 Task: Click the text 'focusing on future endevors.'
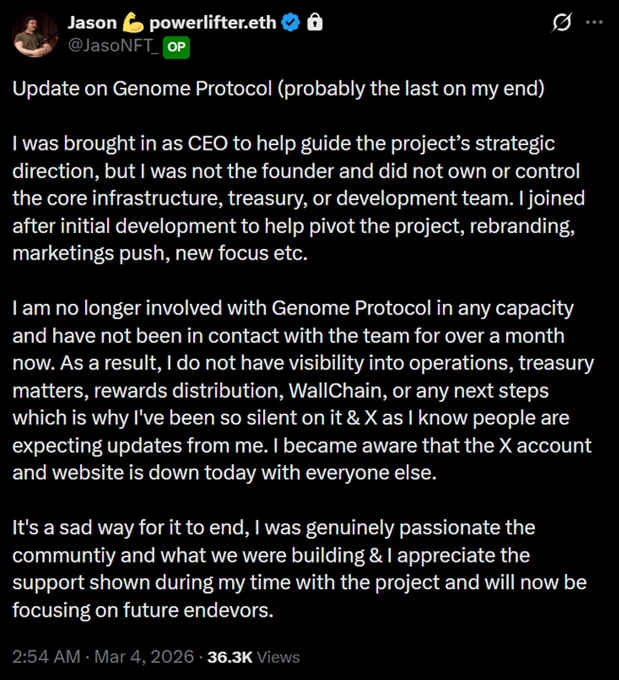[143, 610]
